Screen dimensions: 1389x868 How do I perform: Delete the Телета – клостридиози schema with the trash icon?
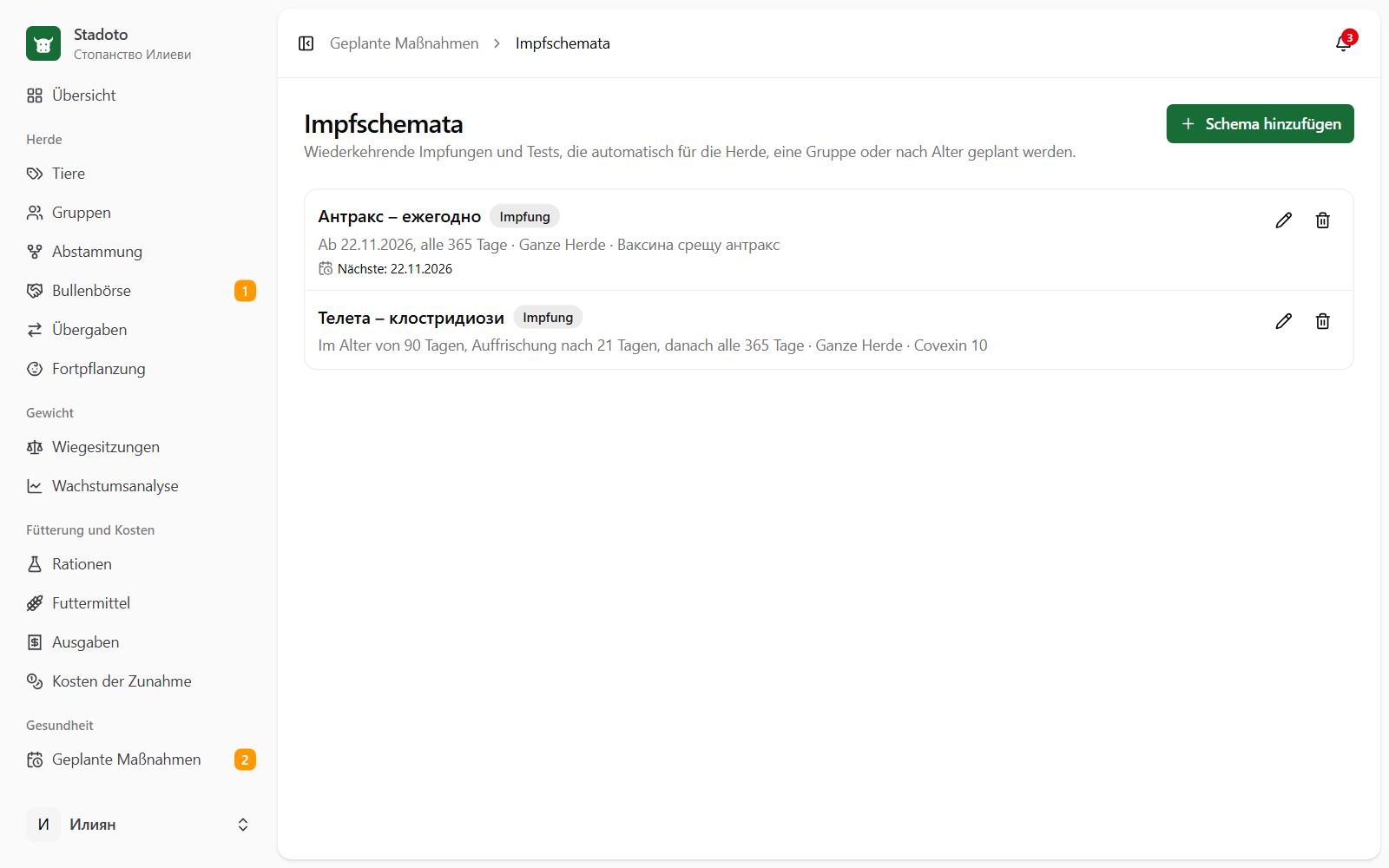(1322, 321)
